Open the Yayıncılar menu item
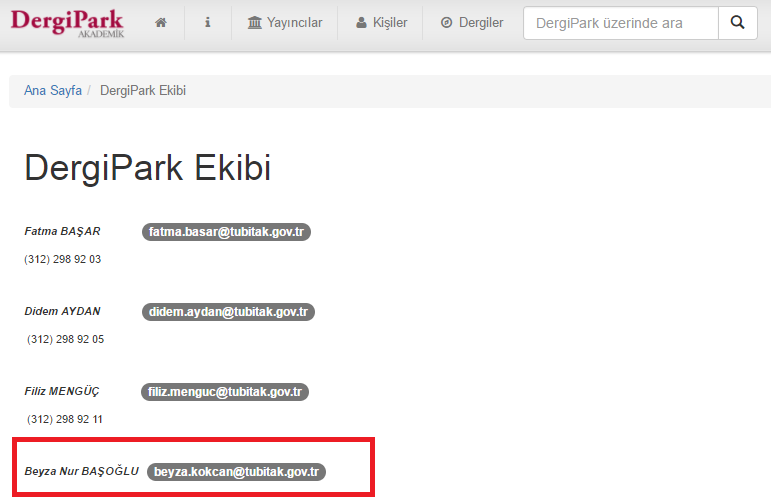The image size is (771, 504). pos(284,23)
